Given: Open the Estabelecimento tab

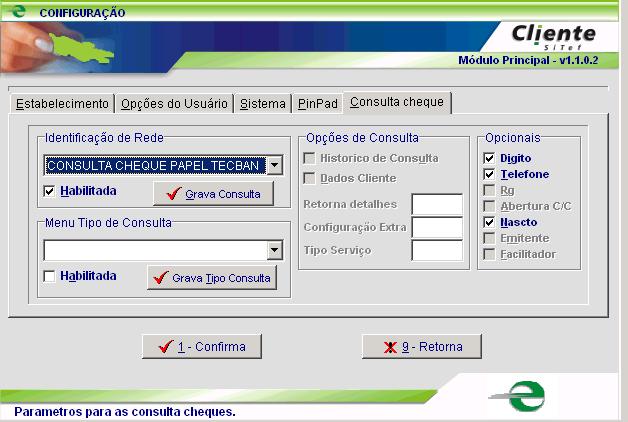Looking at the screenshot, I should [x=61, y=103].
